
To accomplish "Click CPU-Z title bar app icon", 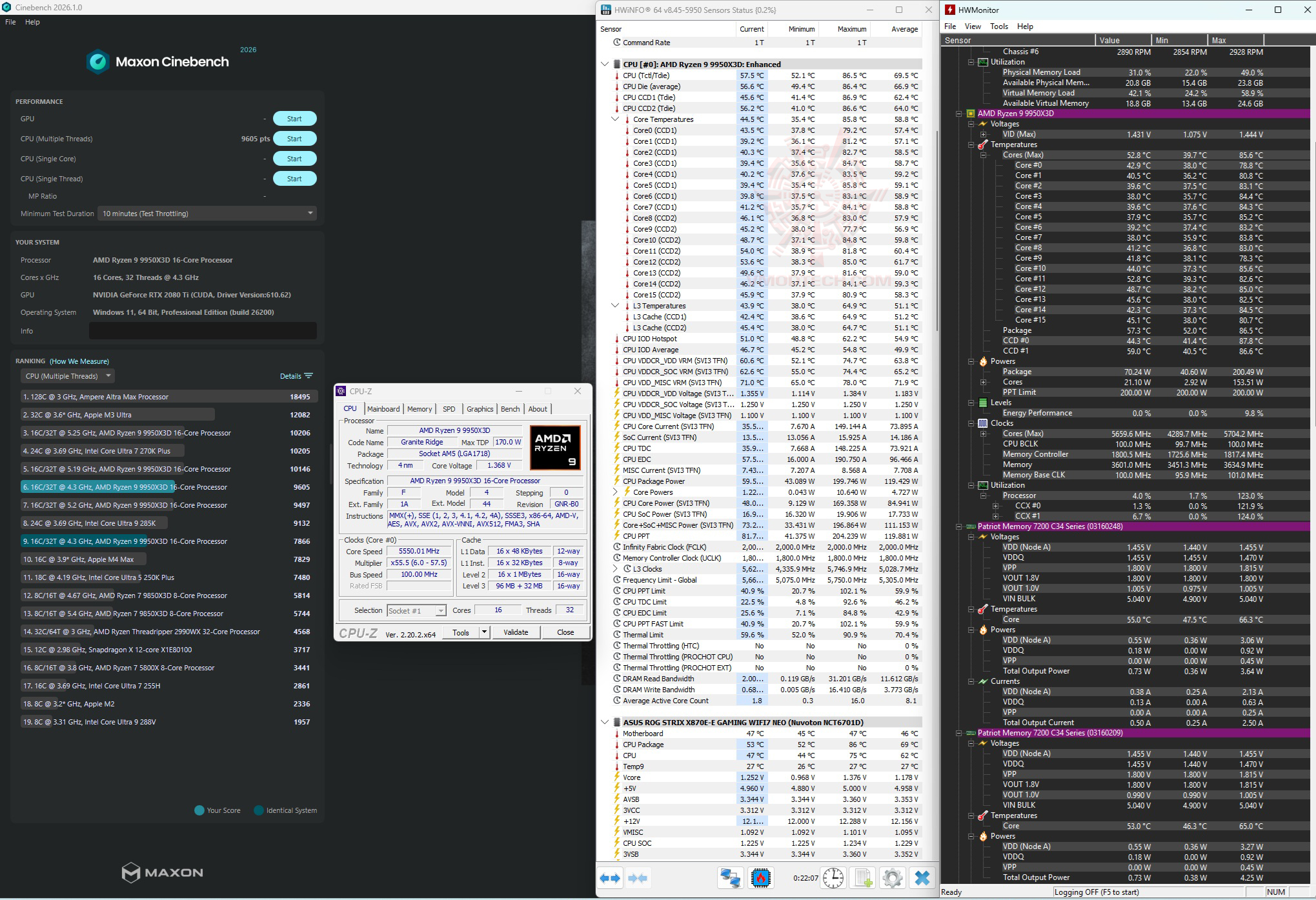I will (341, 391).
